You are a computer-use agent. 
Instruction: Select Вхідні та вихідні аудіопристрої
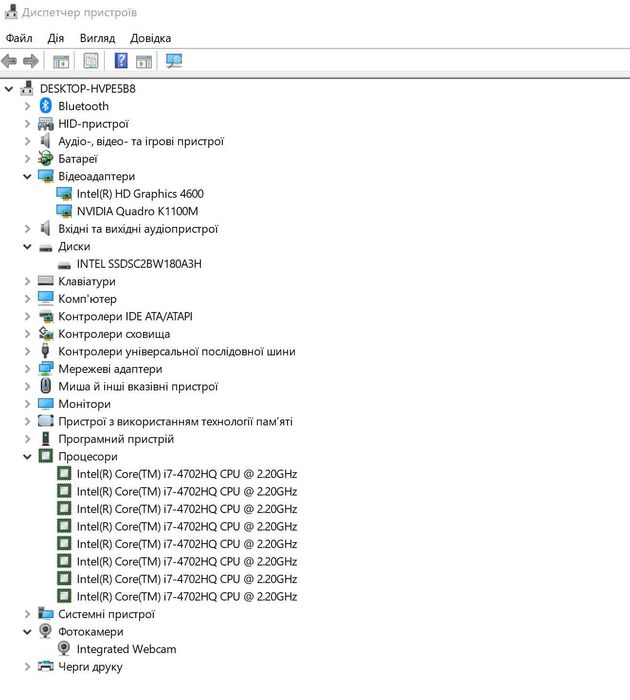(x=138, y=229)
